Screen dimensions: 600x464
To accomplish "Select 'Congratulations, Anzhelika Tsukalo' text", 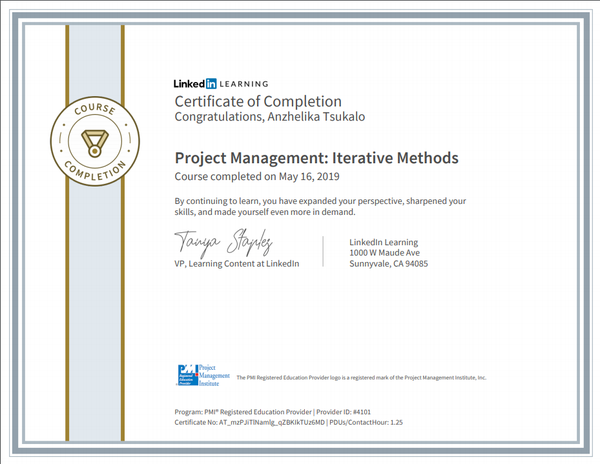I will click(x=270, y=117).
